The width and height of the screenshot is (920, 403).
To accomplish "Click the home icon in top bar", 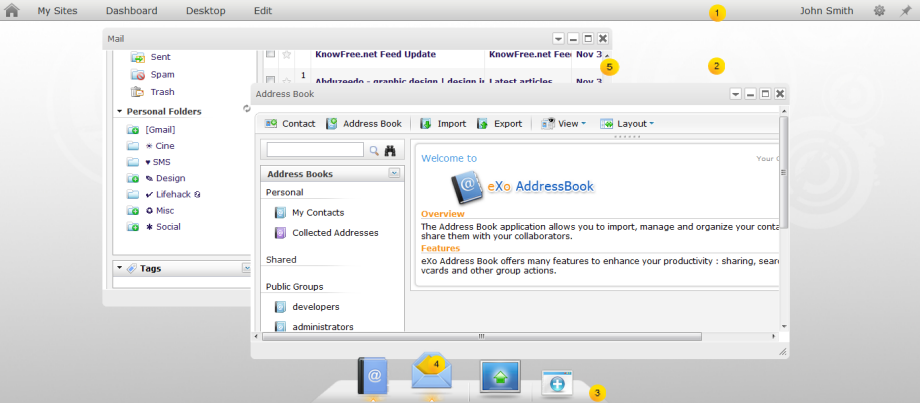I will tap(13, 11).
